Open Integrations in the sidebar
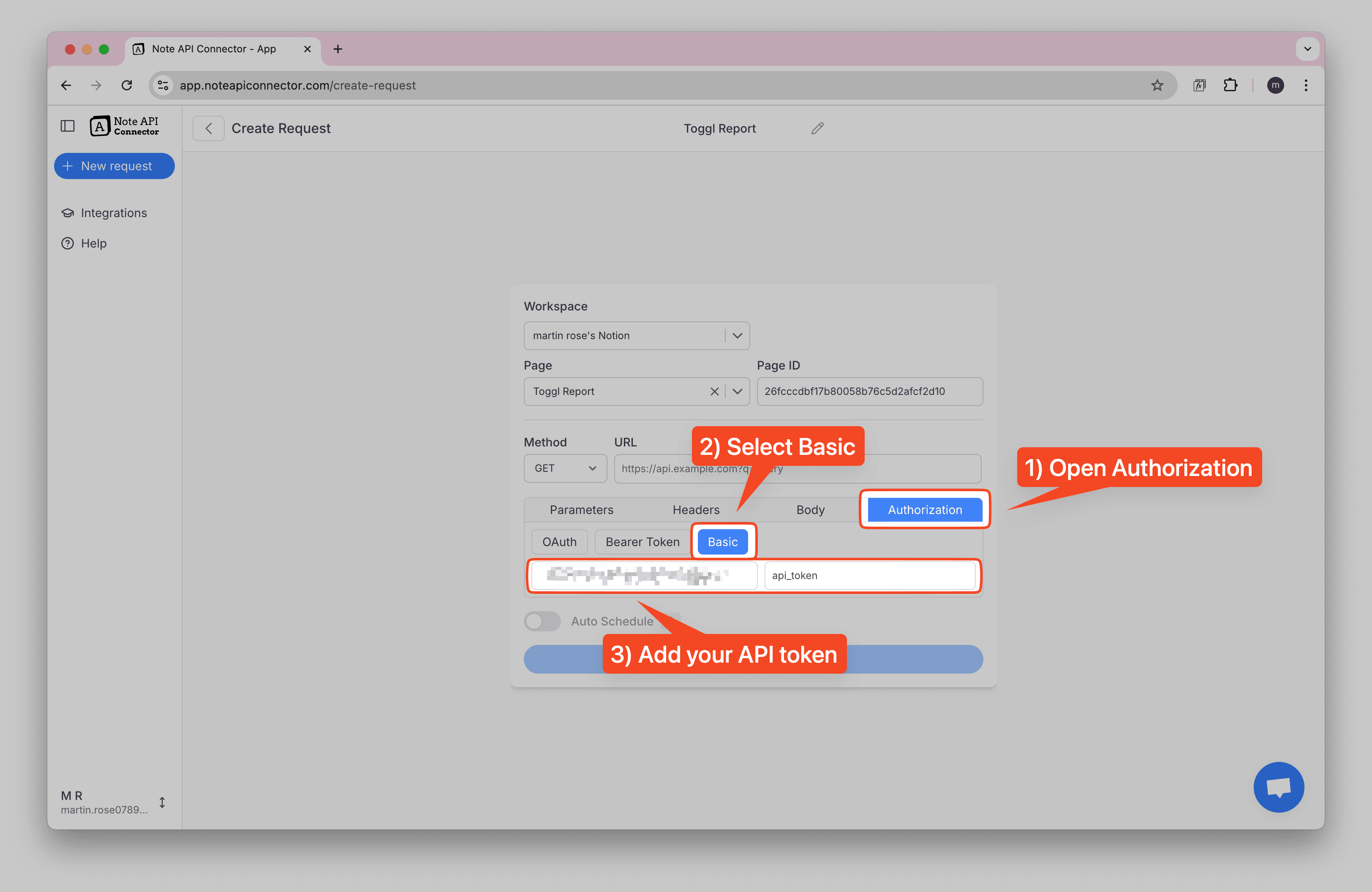This screenshot has height=892, width=1372. pyautogui.click(x=114, y=213)
